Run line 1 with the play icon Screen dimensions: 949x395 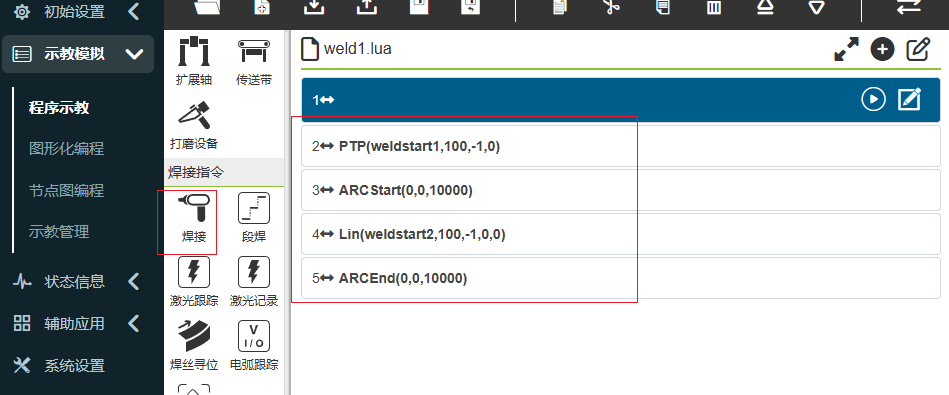point(873,99)
